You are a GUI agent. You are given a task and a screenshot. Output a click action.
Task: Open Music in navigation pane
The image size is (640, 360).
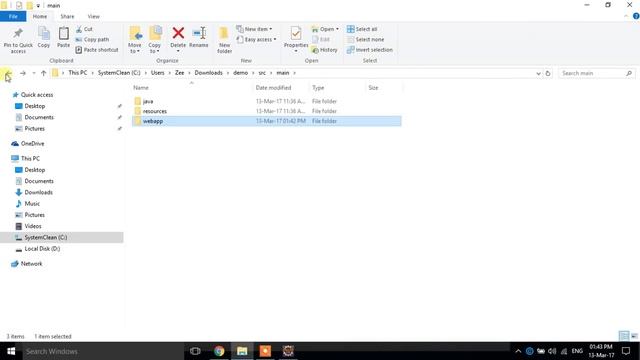32,204
